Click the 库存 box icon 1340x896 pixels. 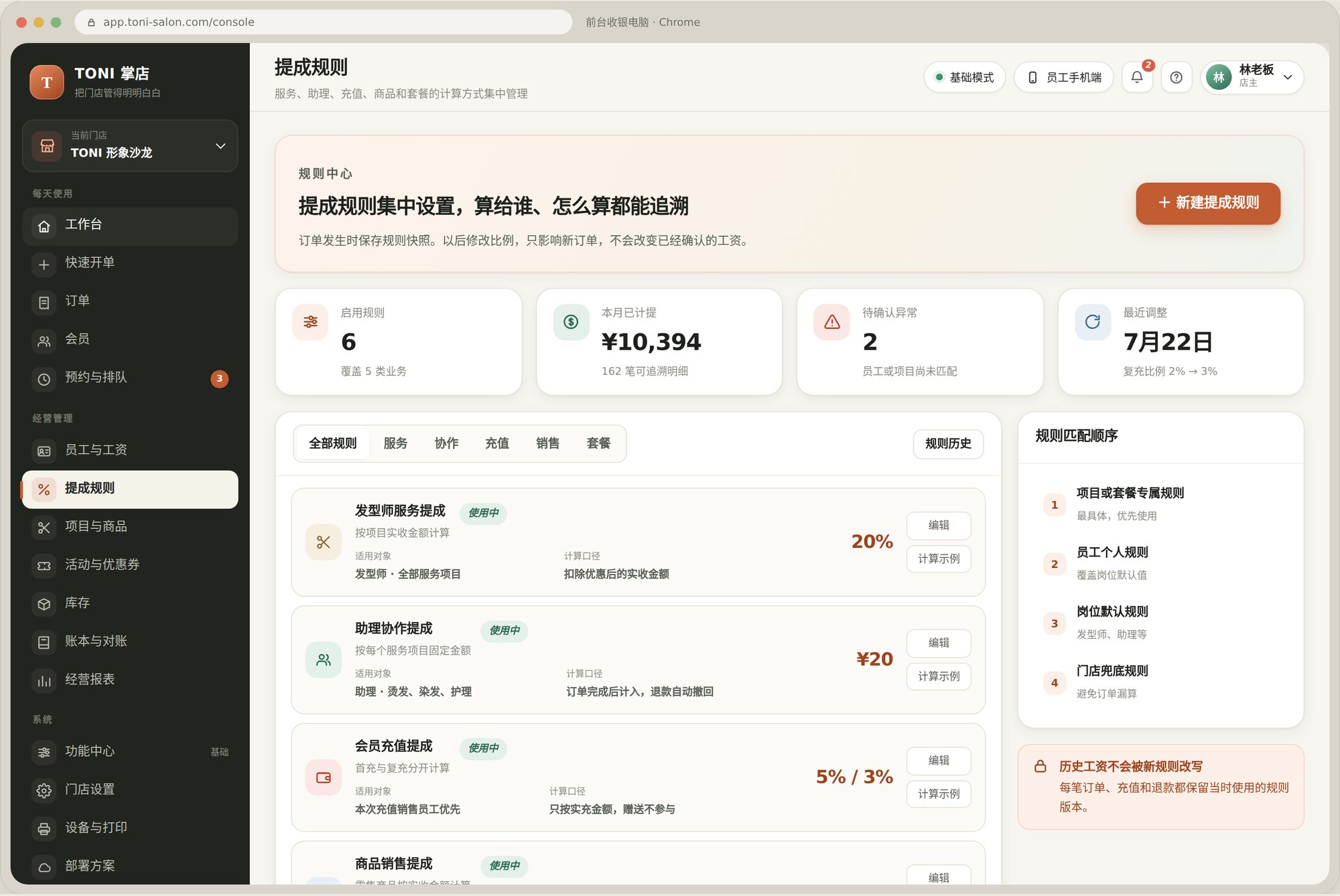[44, 604]
